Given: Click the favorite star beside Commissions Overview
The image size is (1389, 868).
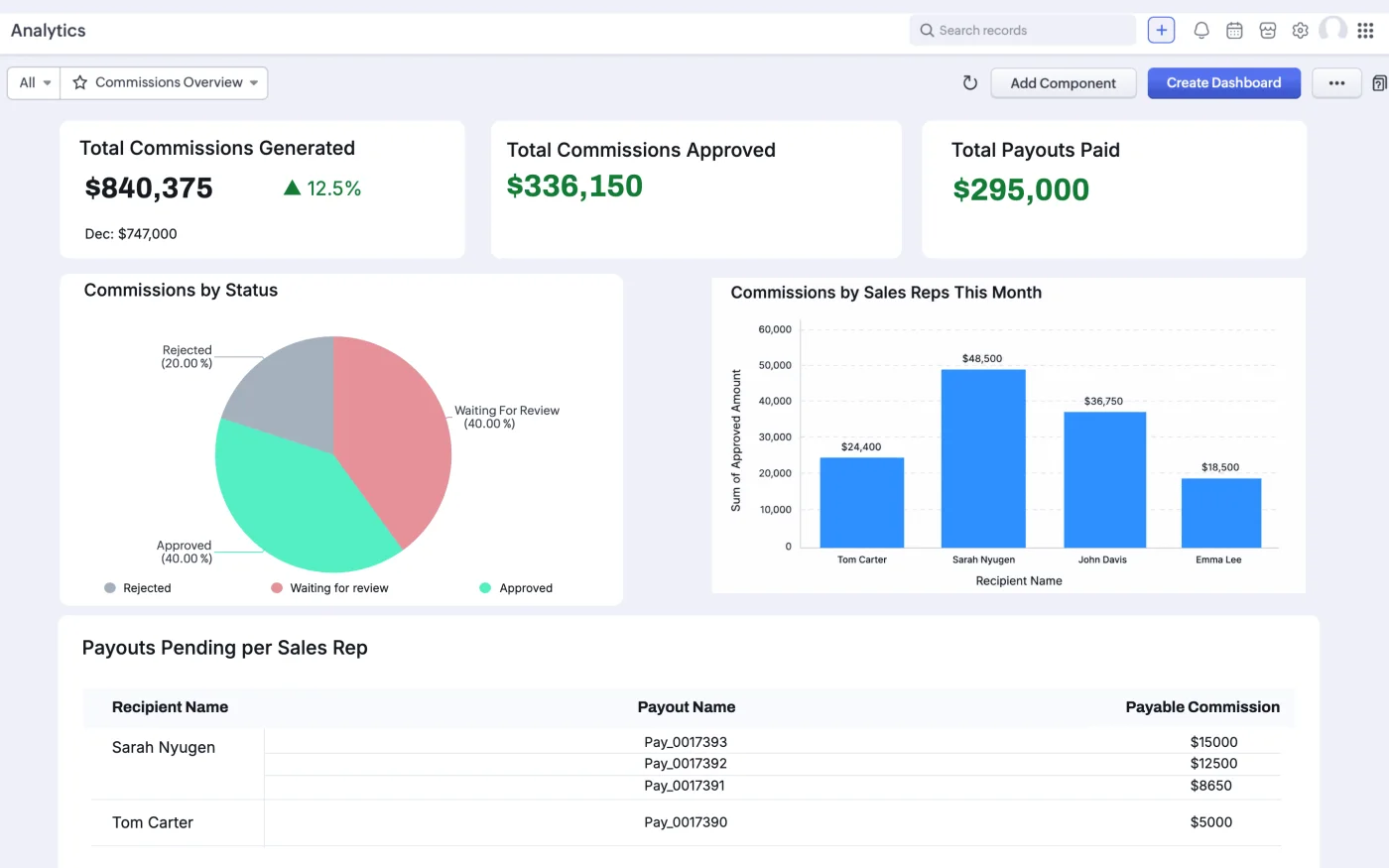Looking at the screenshot, I should click(80, 82).
